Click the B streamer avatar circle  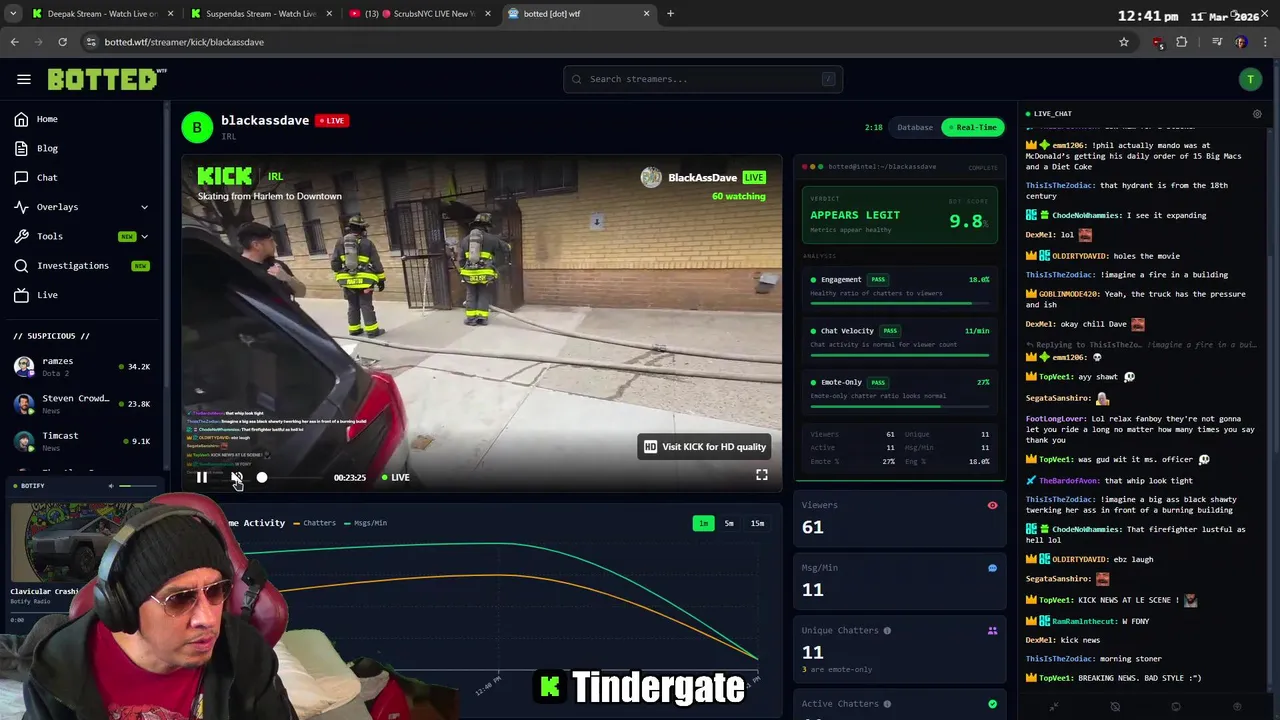tap(197, 127)
